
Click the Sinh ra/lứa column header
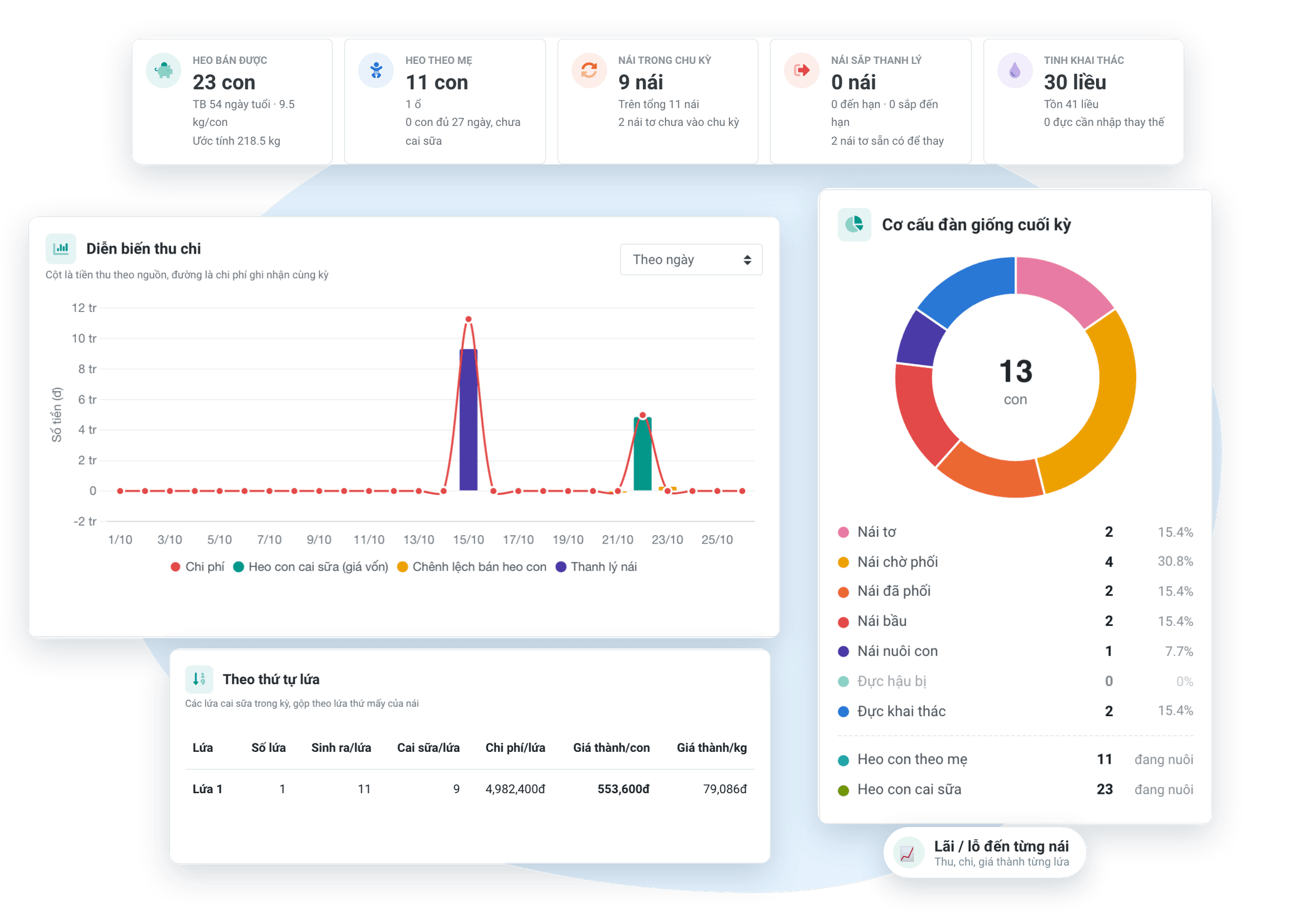click(341, 747)
